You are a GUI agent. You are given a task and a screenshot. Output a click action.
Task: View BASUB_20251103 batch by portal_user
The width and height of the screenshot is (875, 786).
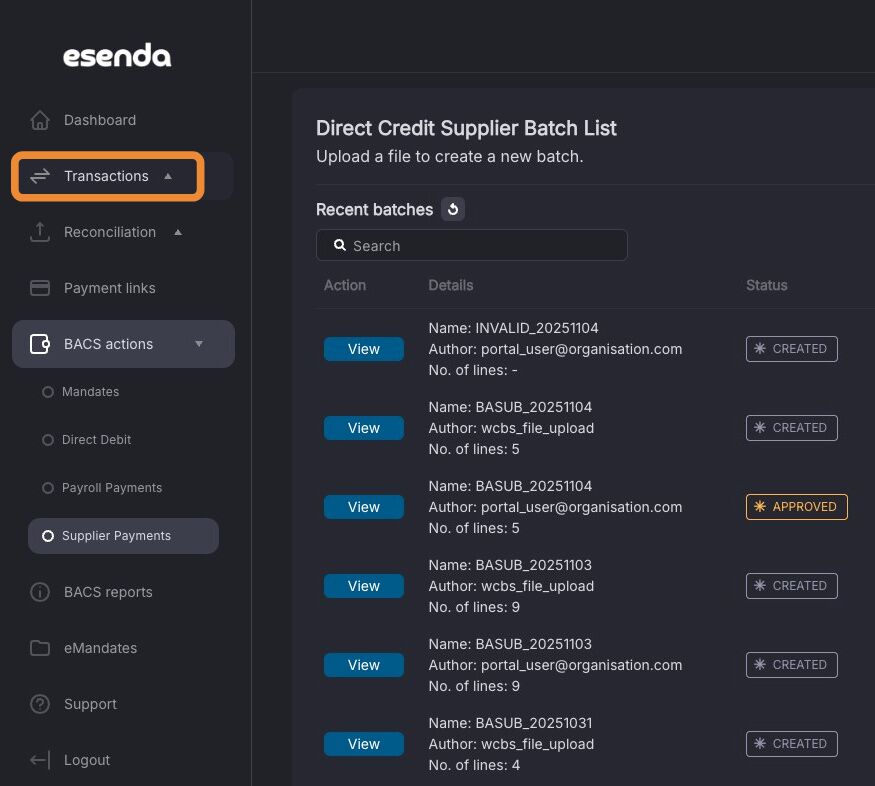tap(364, 665)
